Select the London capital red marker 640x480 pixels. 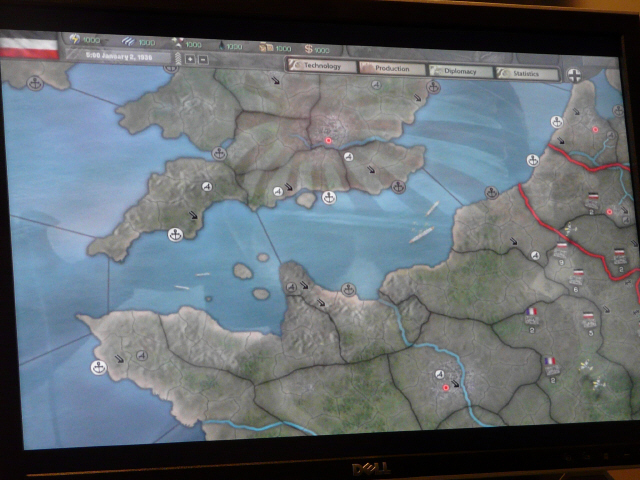[328, 141]
